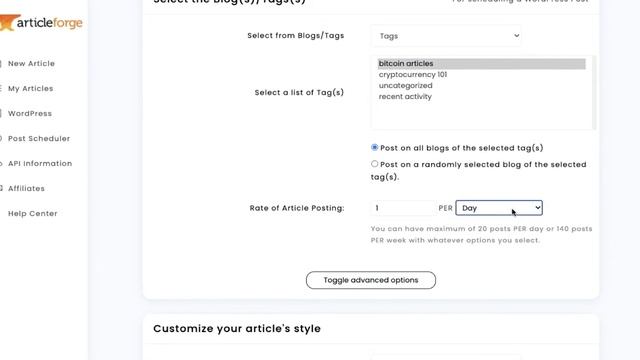Select the 'cryptocurrency 101' tag
640x360 pixels.
(x=482, y=75)
